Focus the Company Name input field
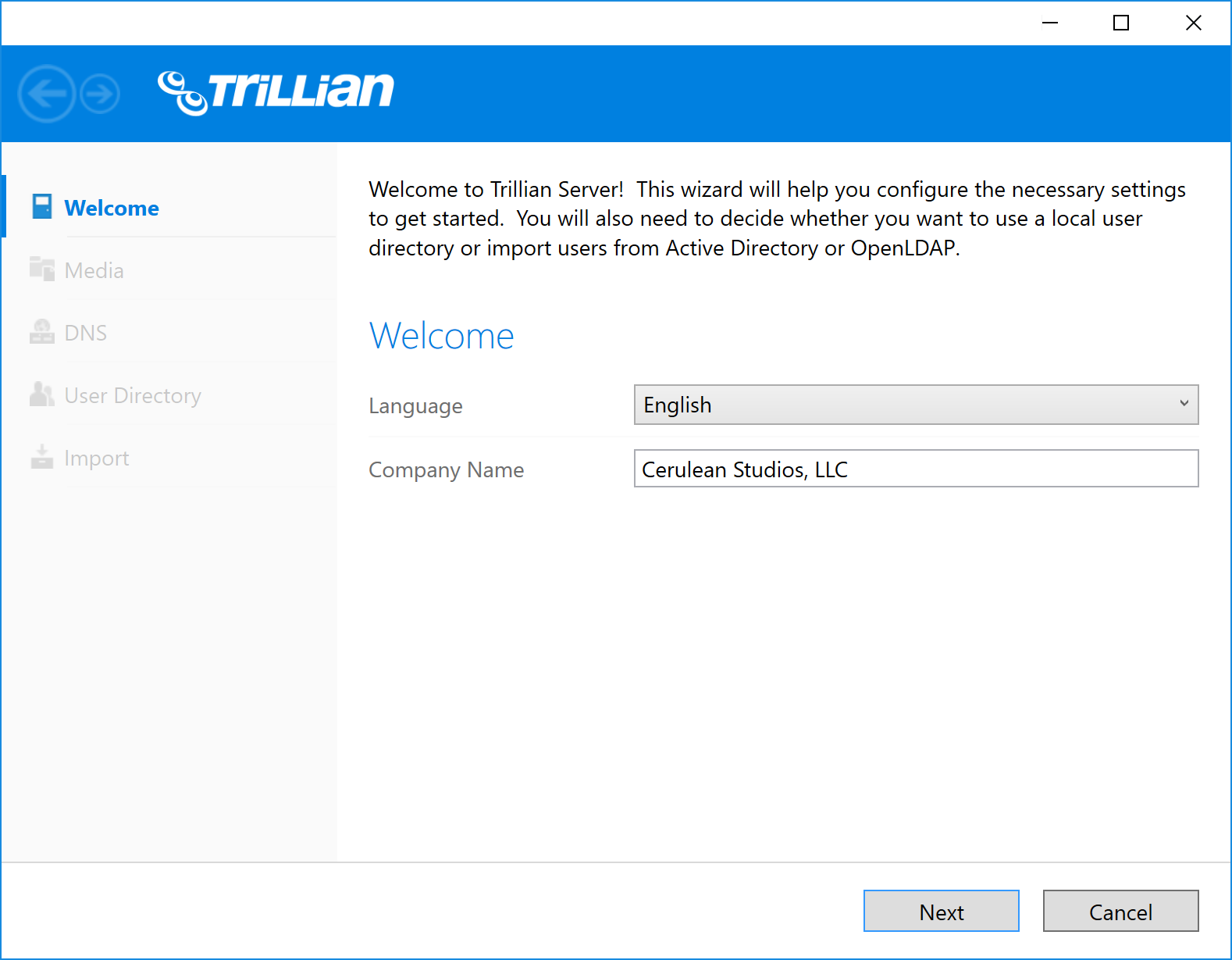This screenshot has width=1232, height=960. [916, 469]
